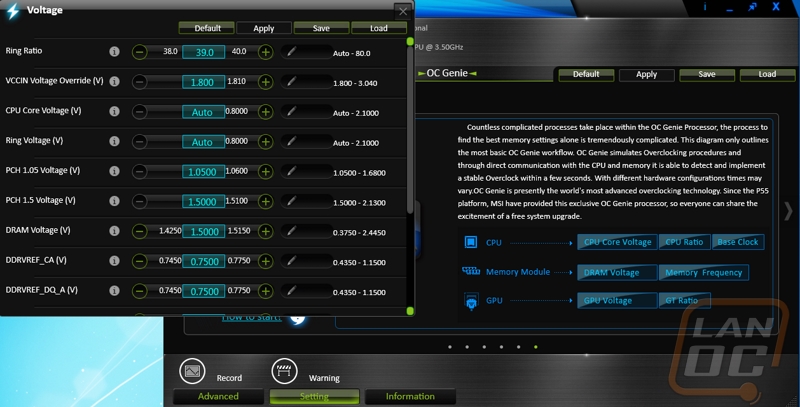This screenshot has width=800, height=407.
Task: Go to next page with right chevron arrow
Action: coord(788,211)
